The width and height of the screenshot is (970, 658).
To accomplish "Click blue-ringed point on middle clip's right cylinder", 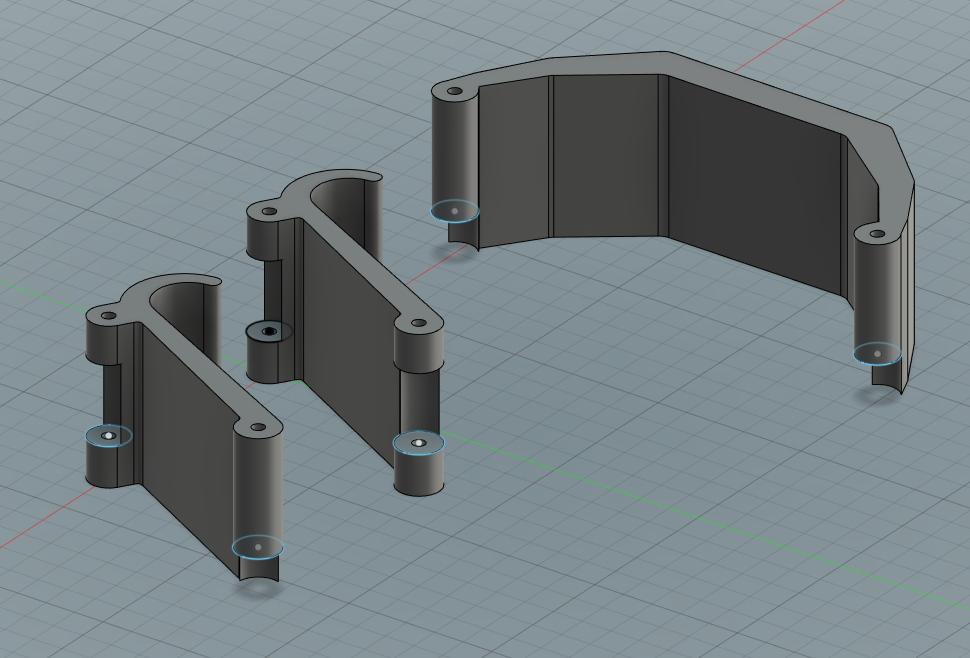I will (x=419, y=443).
